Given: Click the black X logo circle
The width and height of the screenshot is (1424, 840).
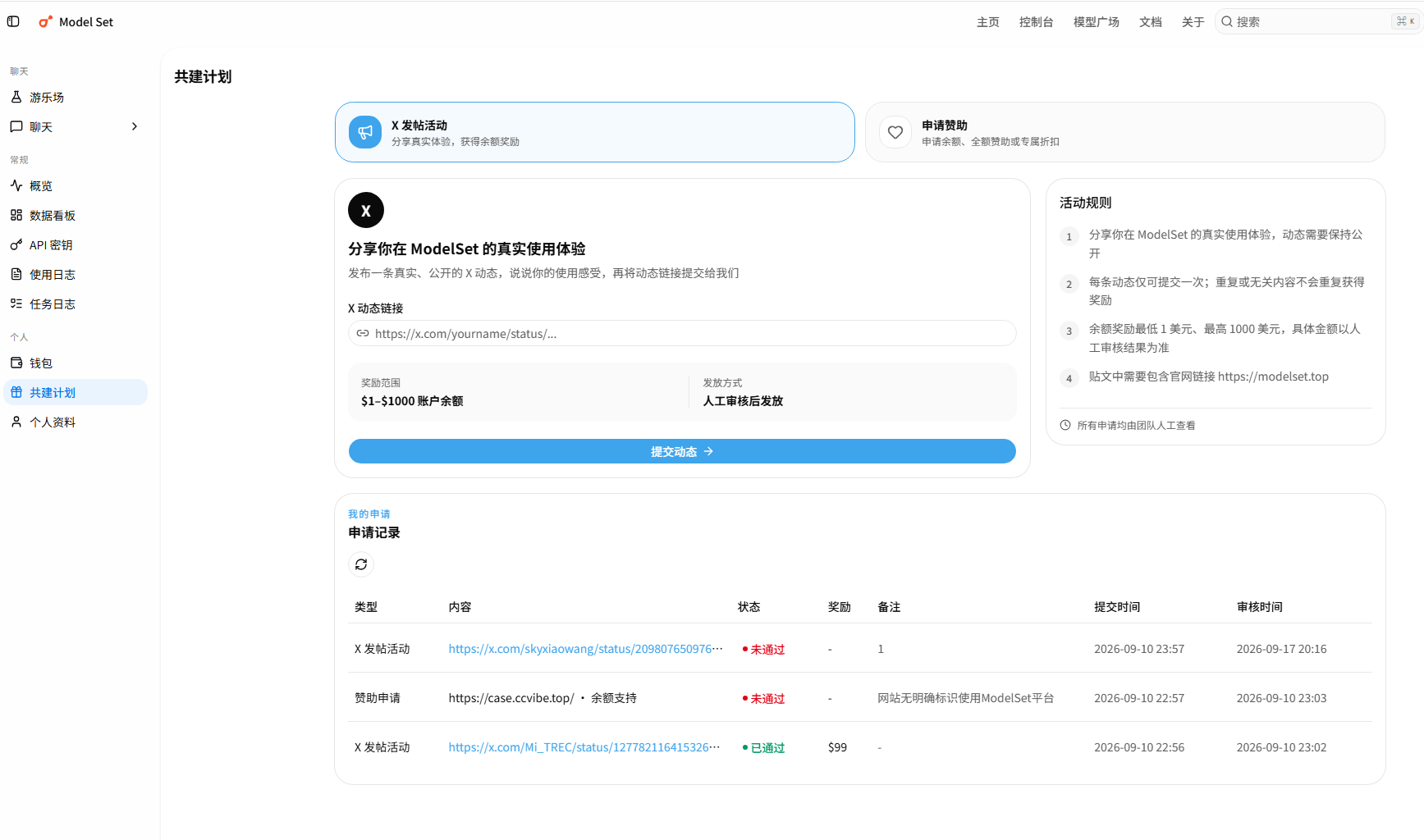Looking at the screenshot, I should [x=366, y=210].
